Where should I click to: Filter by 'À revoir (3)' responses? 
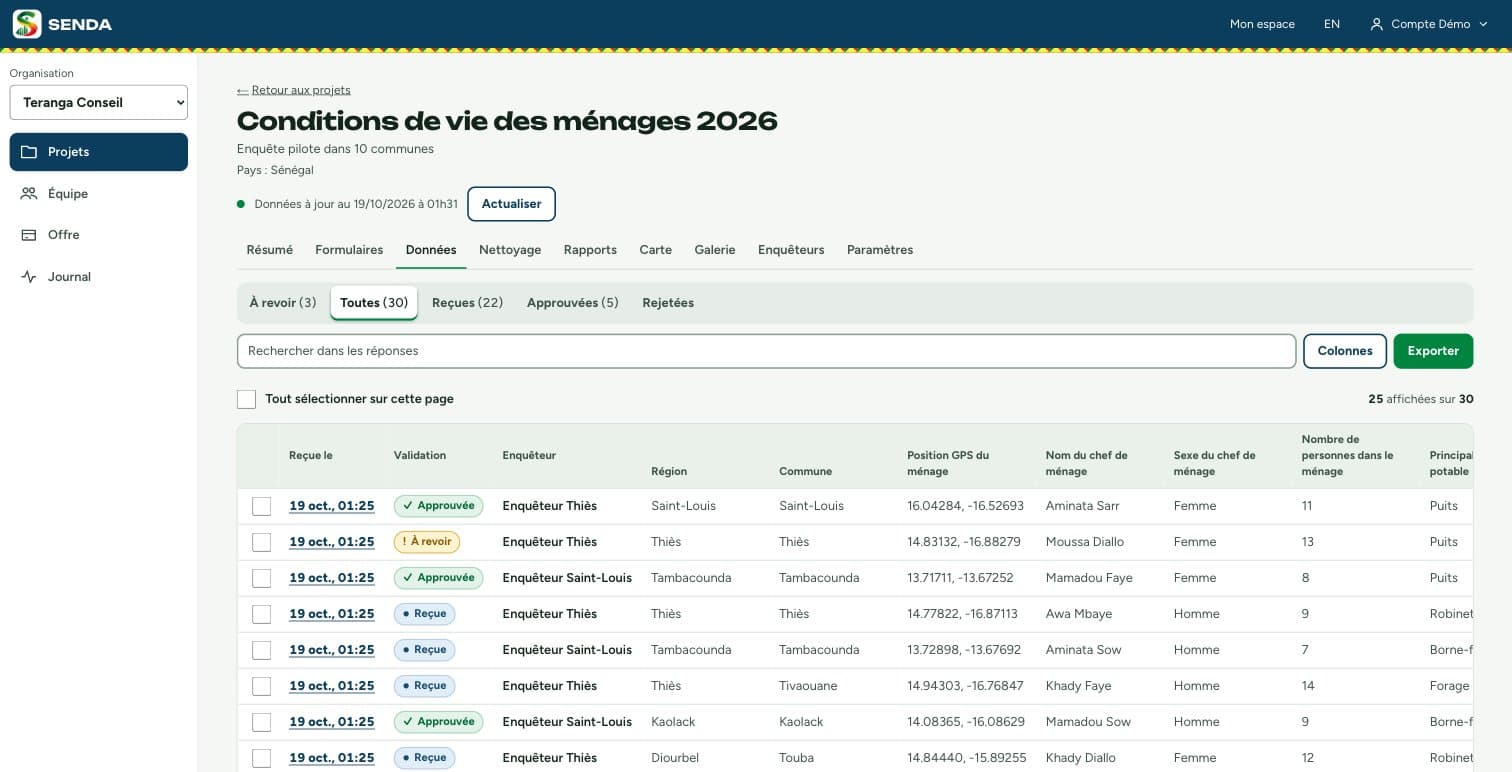pos(283,303)
